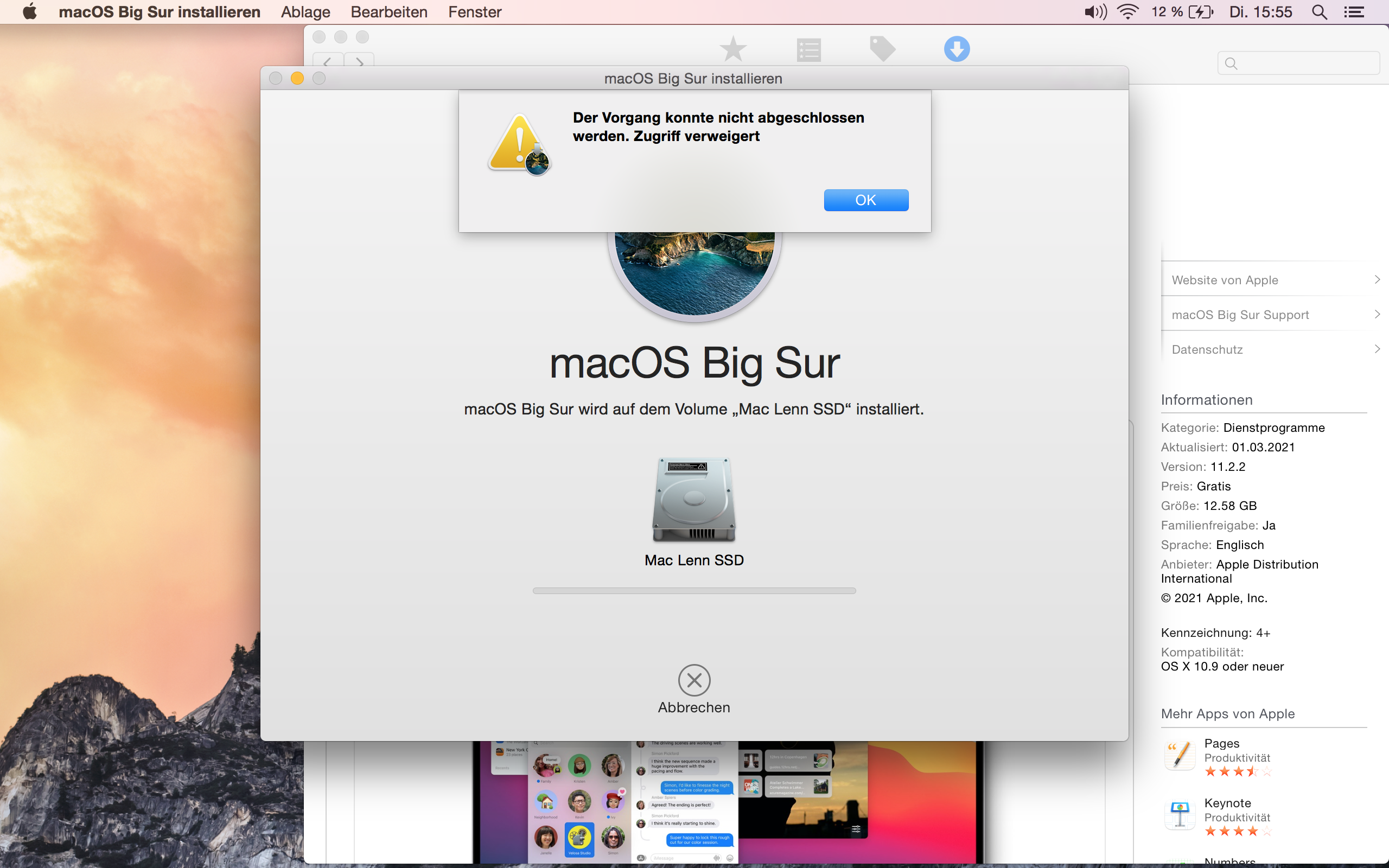The width and height of the screenshot is (1389, 868).
Task: Open the Keynote app link
Action: (1227, 803)
